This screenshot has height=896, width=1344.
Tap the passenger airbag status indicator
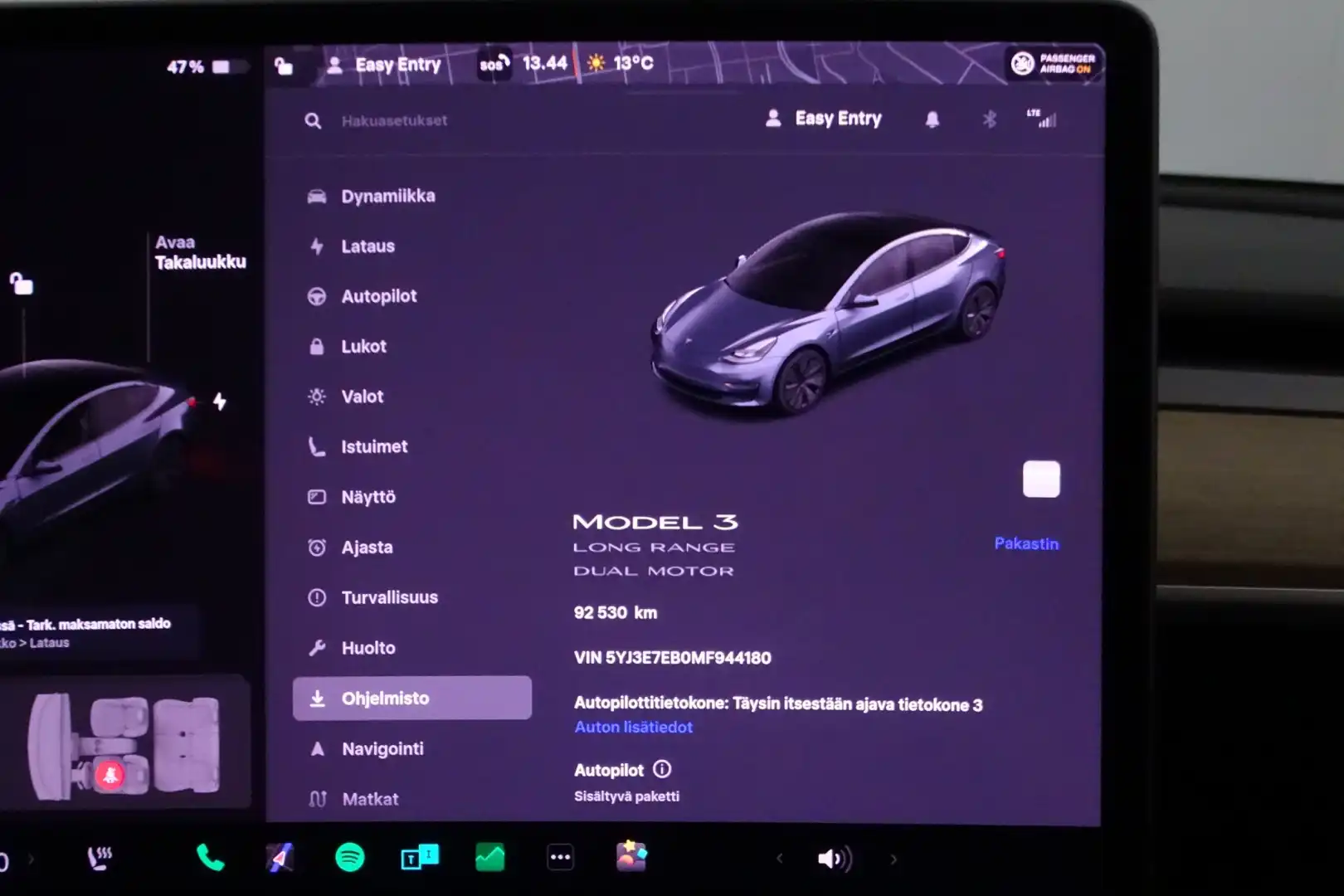coord(1054,63)
